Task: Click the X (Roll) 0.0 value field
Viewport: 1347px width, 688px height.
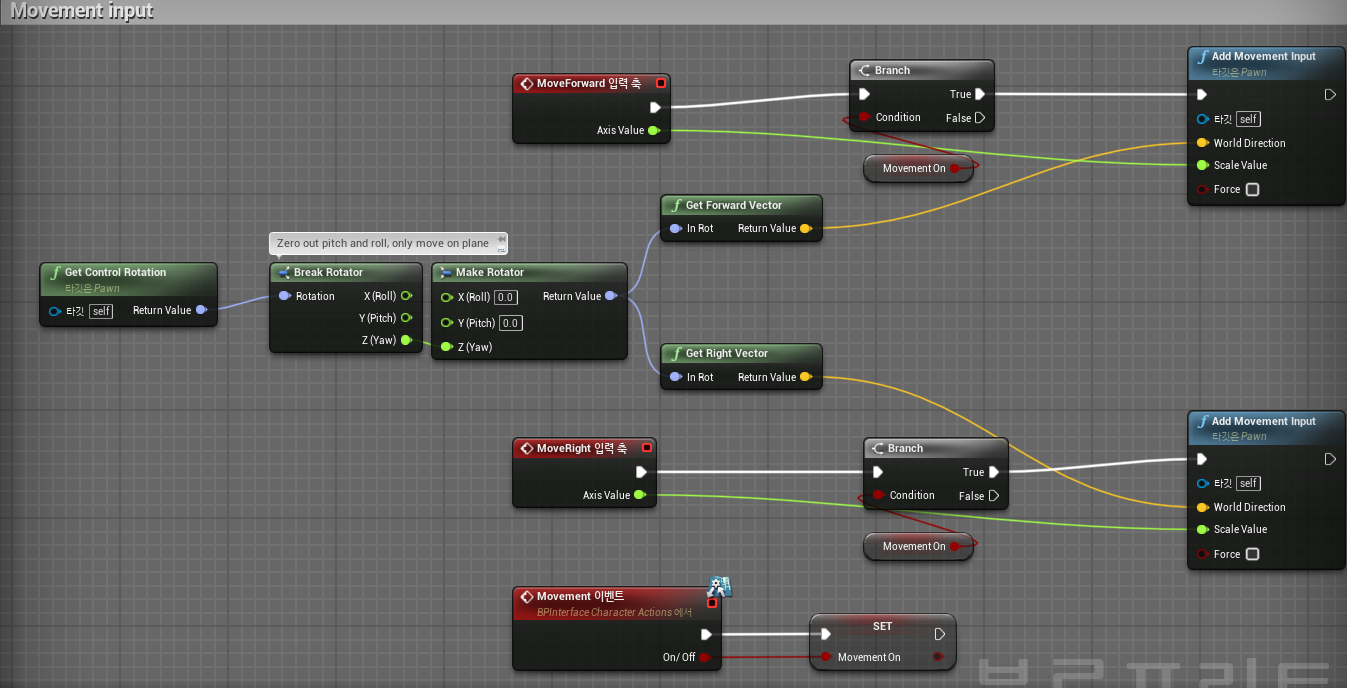Action: pos(506,297)
